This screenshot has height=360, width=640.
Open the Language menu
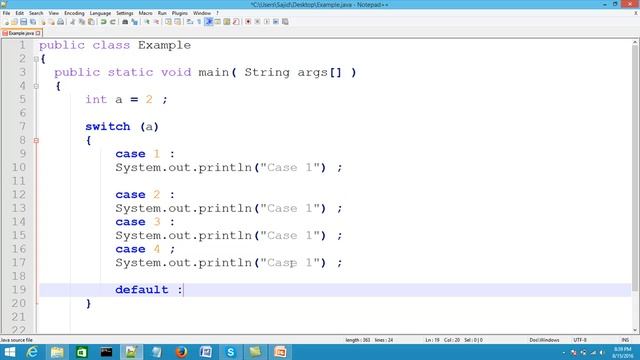tap(100, 13)
